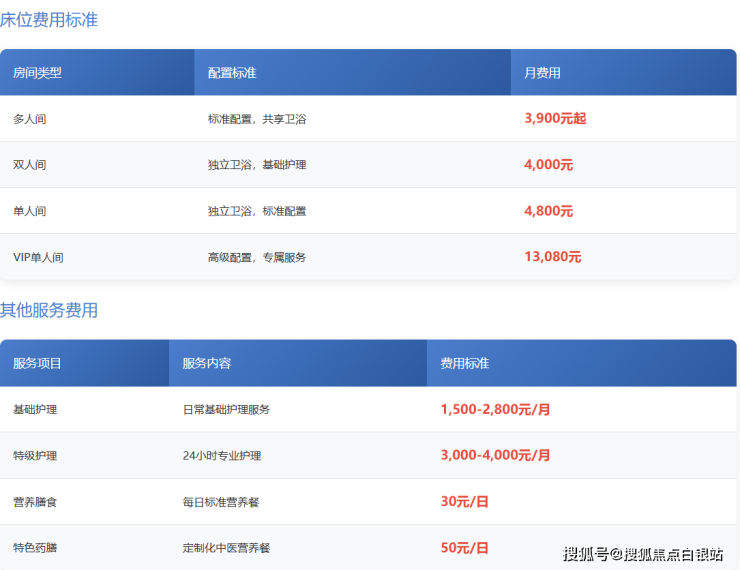
Task: Select the 特级护理 service item
Action: click(x=35, y=456)
